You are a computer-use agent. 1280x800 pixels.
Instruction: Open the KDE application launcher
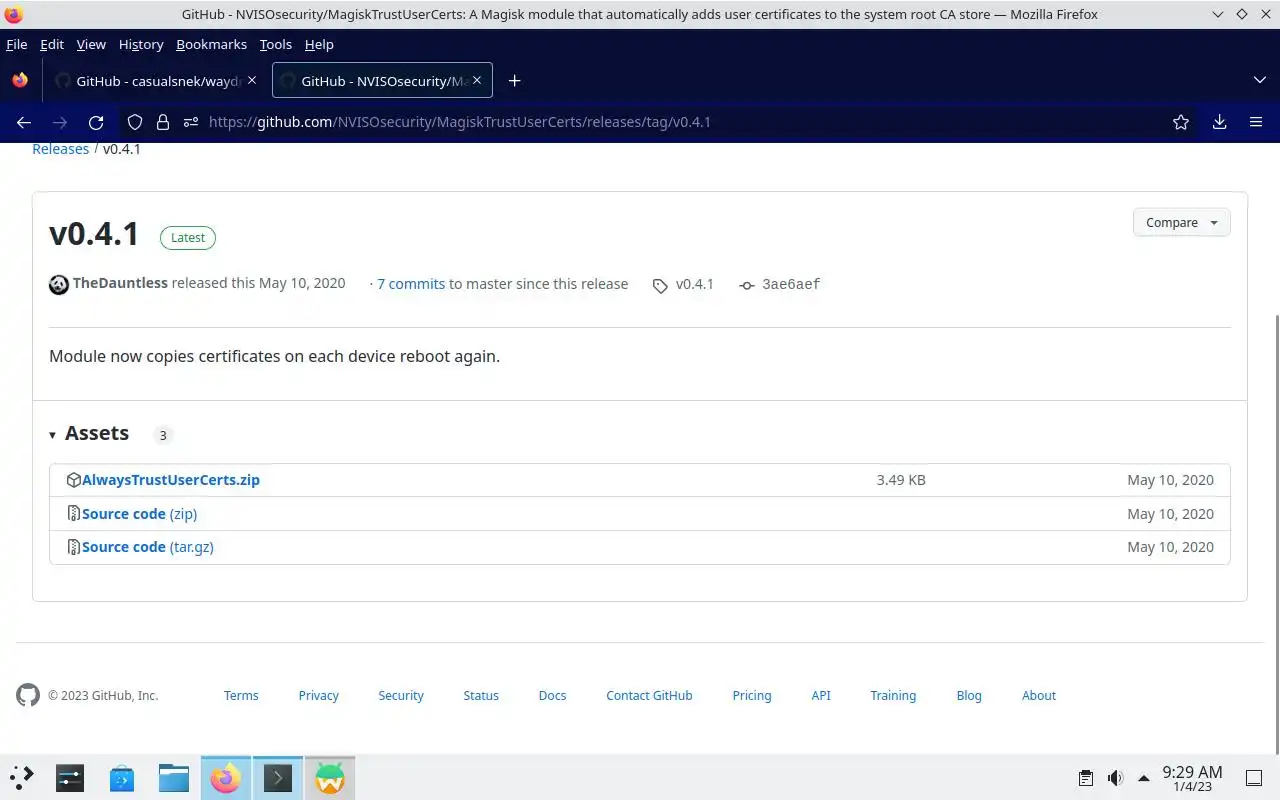click(x=22, y=777)
